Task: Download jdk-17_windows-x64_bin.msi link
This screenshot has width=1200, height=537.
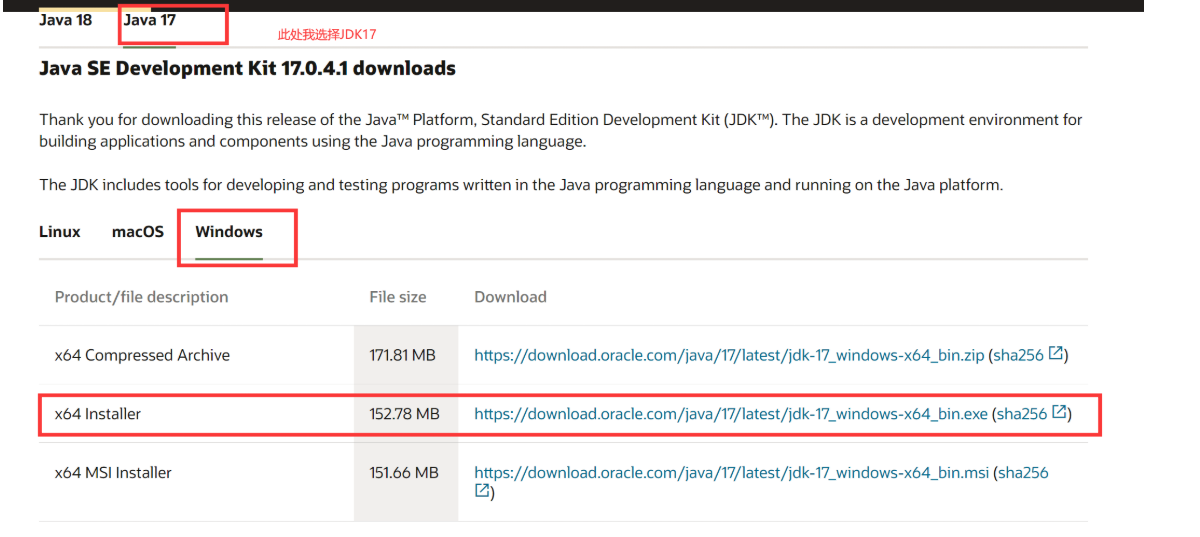Action: (731, 473)
